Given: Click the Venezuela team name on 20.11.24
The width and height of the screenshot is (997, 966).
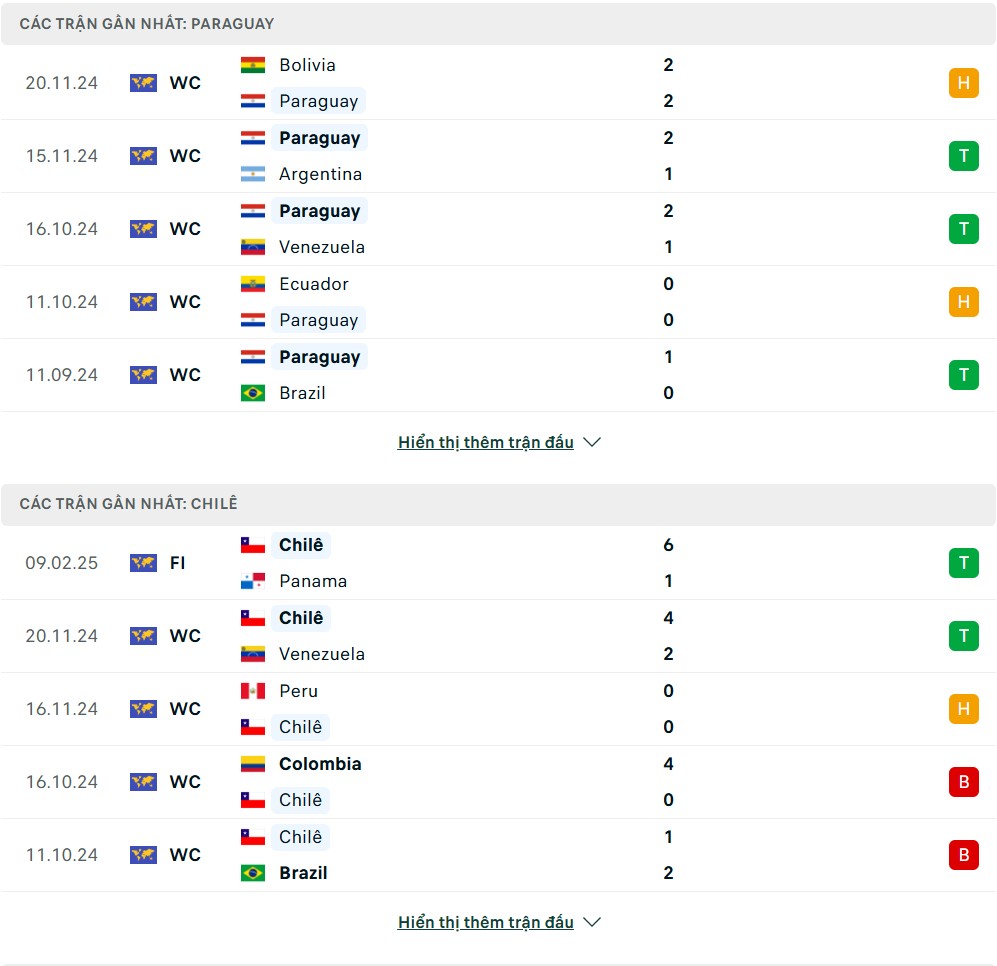Looking at the screenshot, I should [322, 654].
